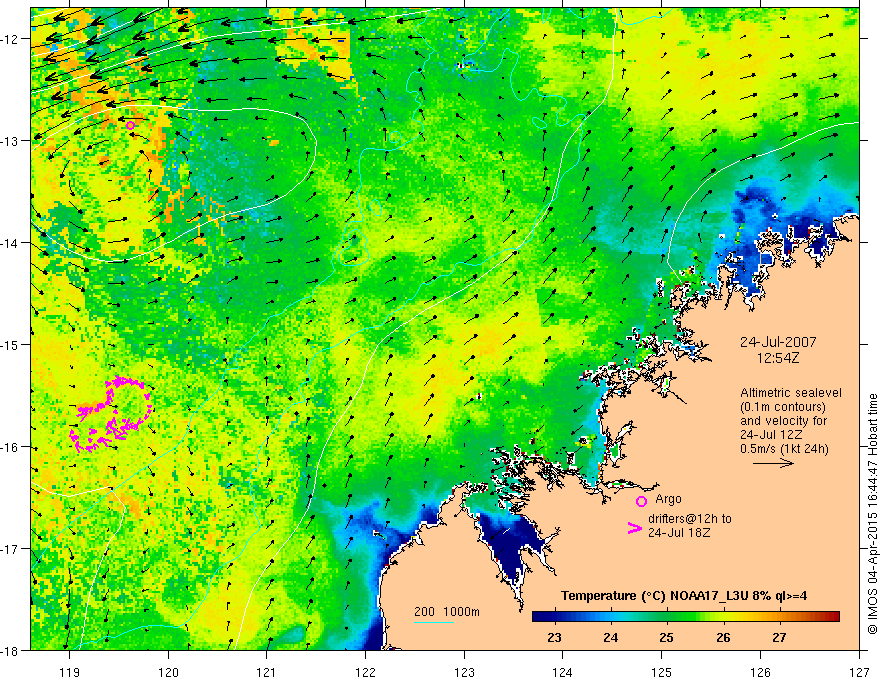This screenshot has width=880, height=680.
Task: Click longitude axis label 123
Action: (464, 672)
